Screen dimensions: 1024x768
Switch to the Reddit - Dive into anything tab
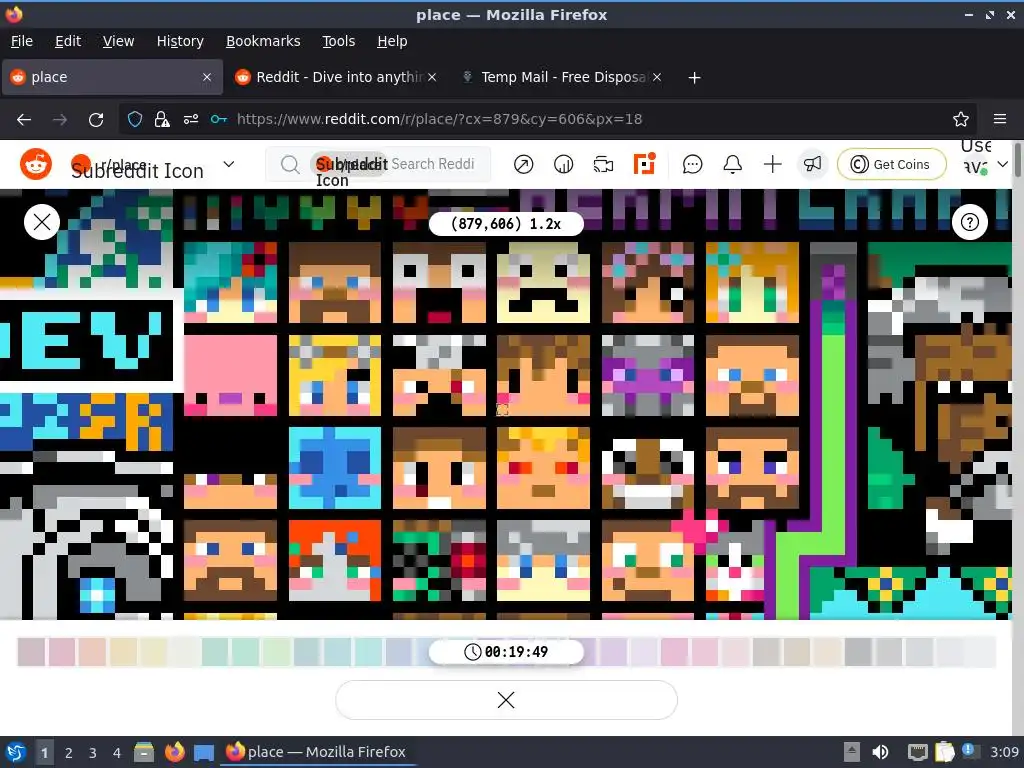(x=336, y=77)
